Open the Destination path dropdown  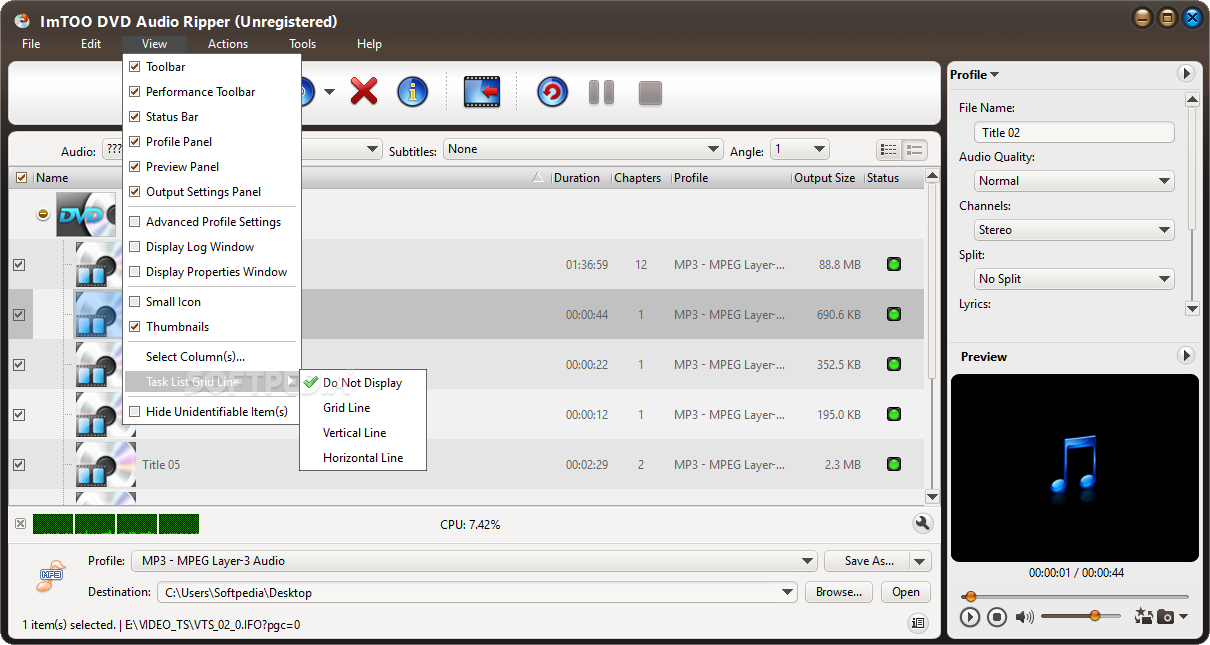coord(477,592)
